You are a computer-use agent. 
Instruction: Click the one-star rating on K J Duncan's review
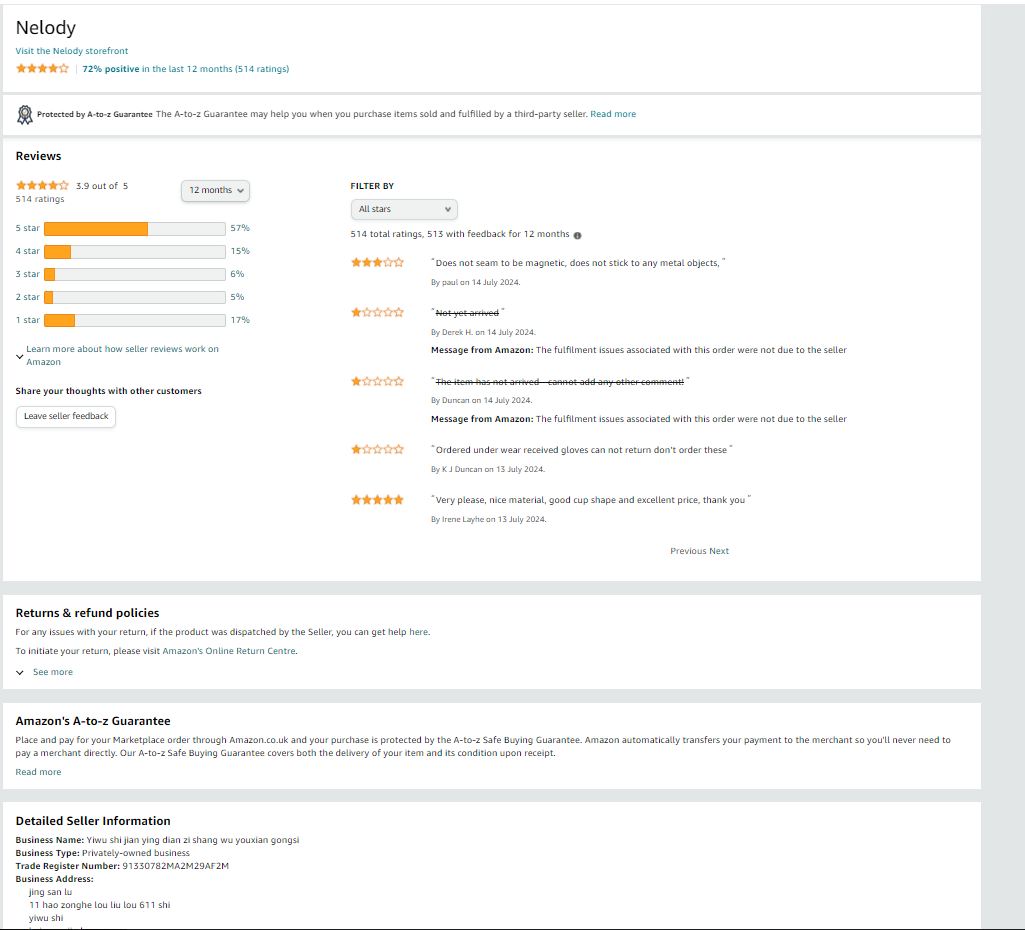pos(377,450)
